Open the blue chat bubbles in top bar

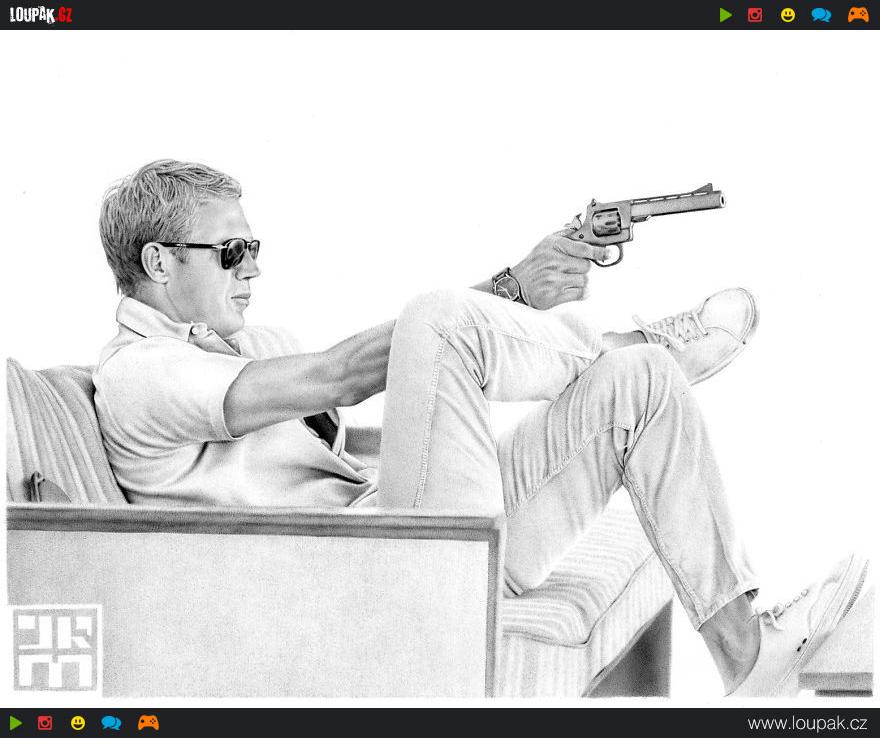pos(821,15)
